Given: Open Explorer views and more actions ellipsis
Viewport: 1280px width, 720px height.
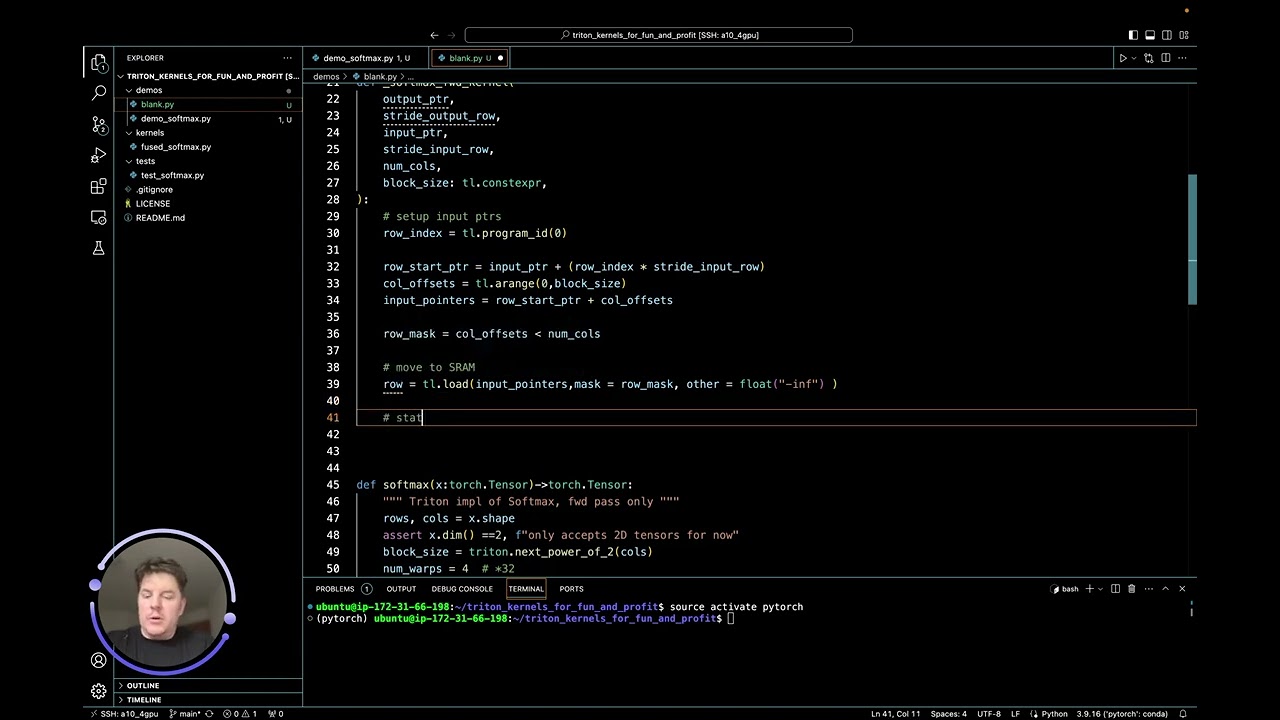Looking at the screenshot, I should point(287,58).
